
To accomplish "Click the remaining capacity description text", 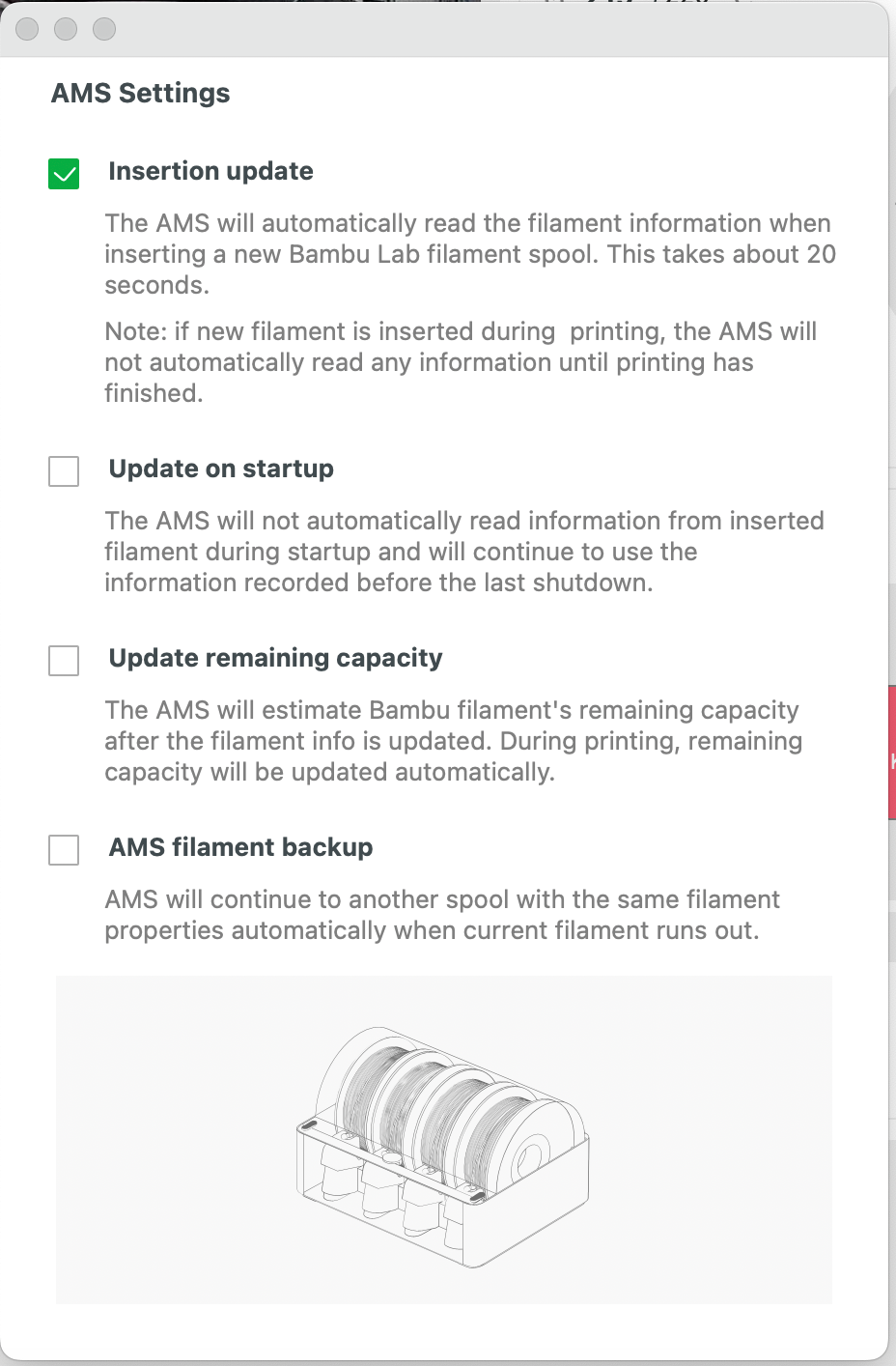I will [x=453, y=741].
